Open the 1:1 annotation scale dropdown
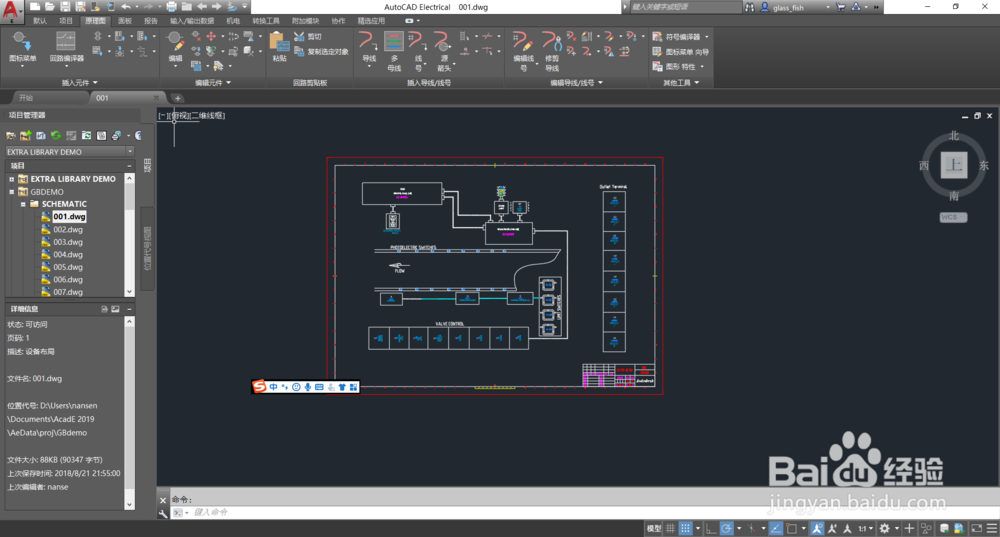Image resolution: width=1000 pixels, height=537 pixels. coord(865,528)
